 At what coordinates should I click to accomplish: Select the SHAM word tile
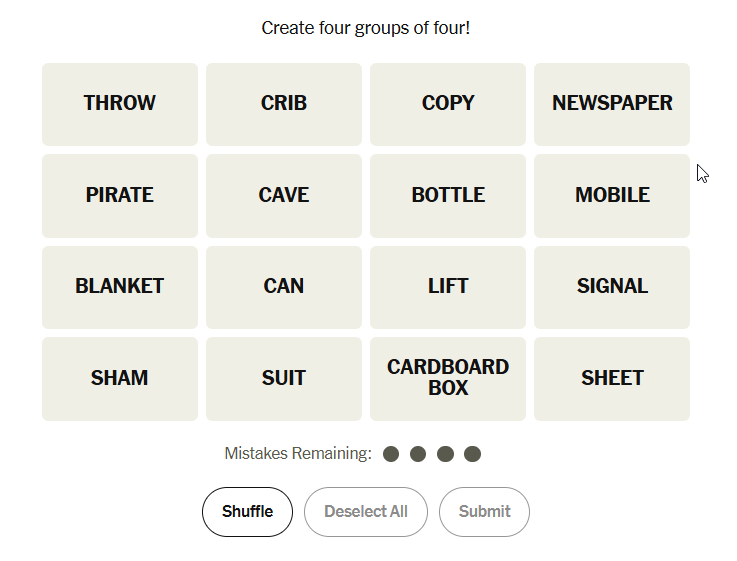click(x=120, y=379)
